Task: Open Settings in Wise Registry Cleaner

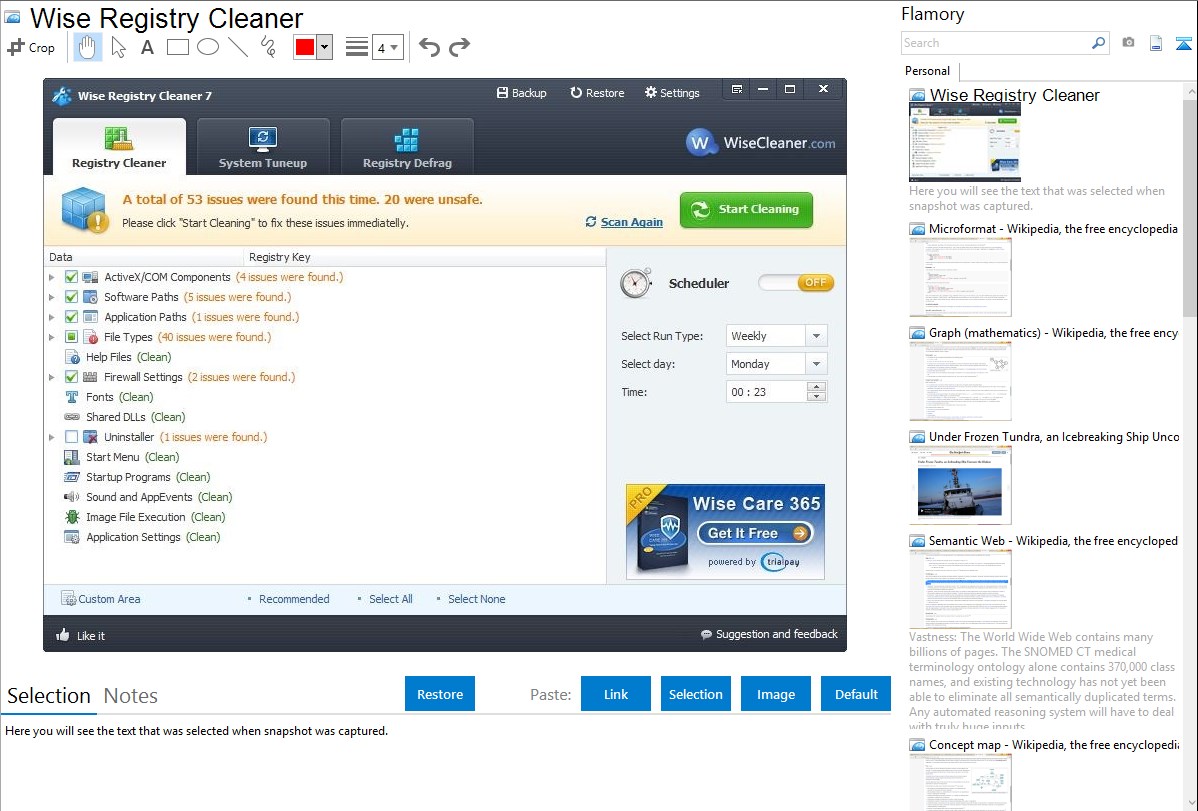Action: pyautogui.click(x=672, y=92)
